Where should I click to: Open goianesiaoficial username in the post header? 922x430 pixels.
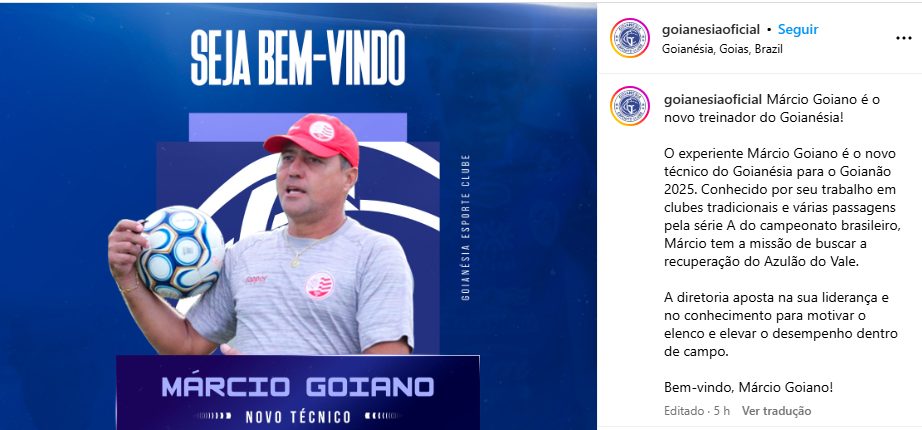pos(711,29)
